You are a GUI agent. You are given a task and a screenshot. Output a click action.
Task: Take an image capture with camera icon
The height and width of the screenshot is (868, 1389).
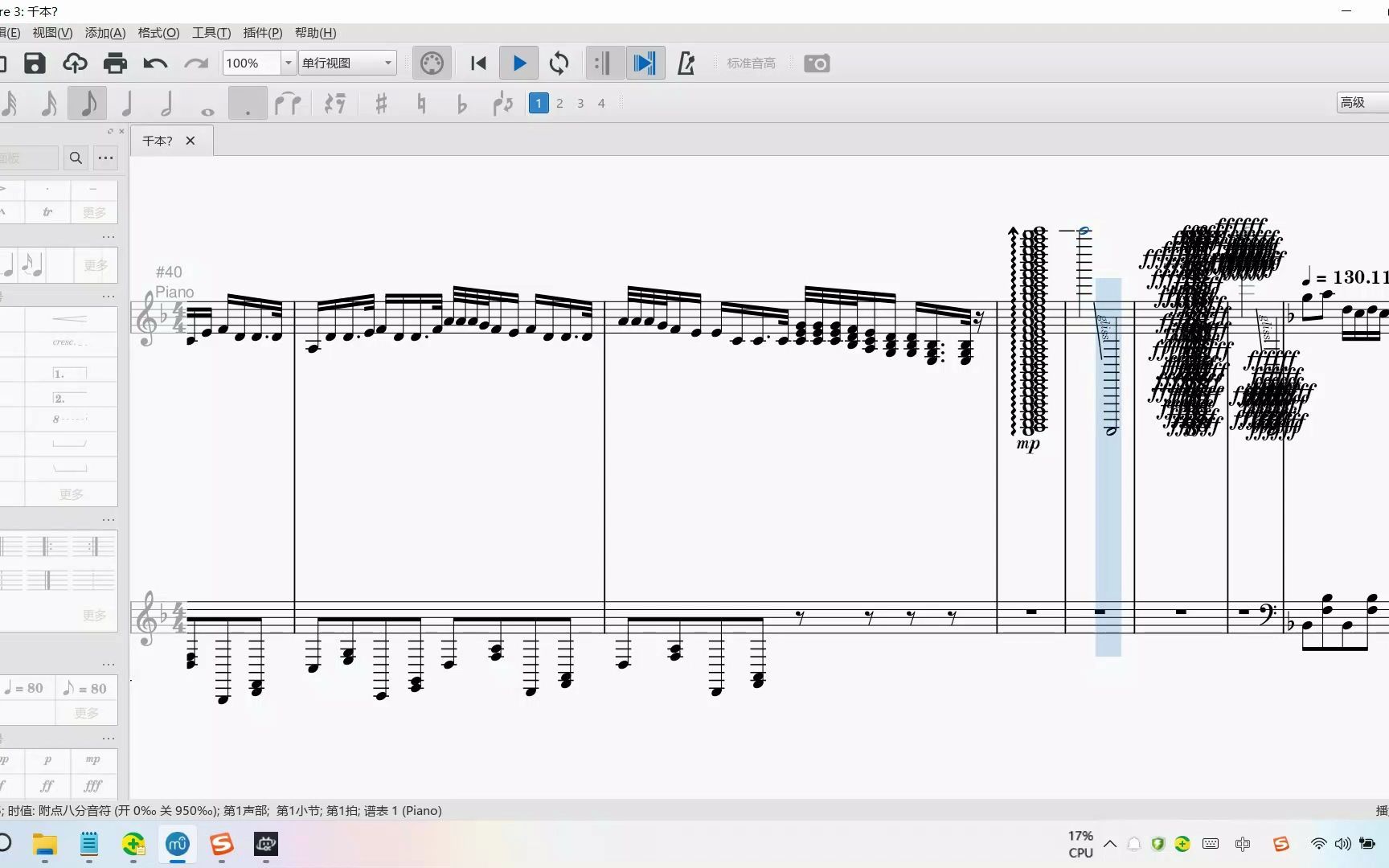pyautogui.click(x=817, y=63)
